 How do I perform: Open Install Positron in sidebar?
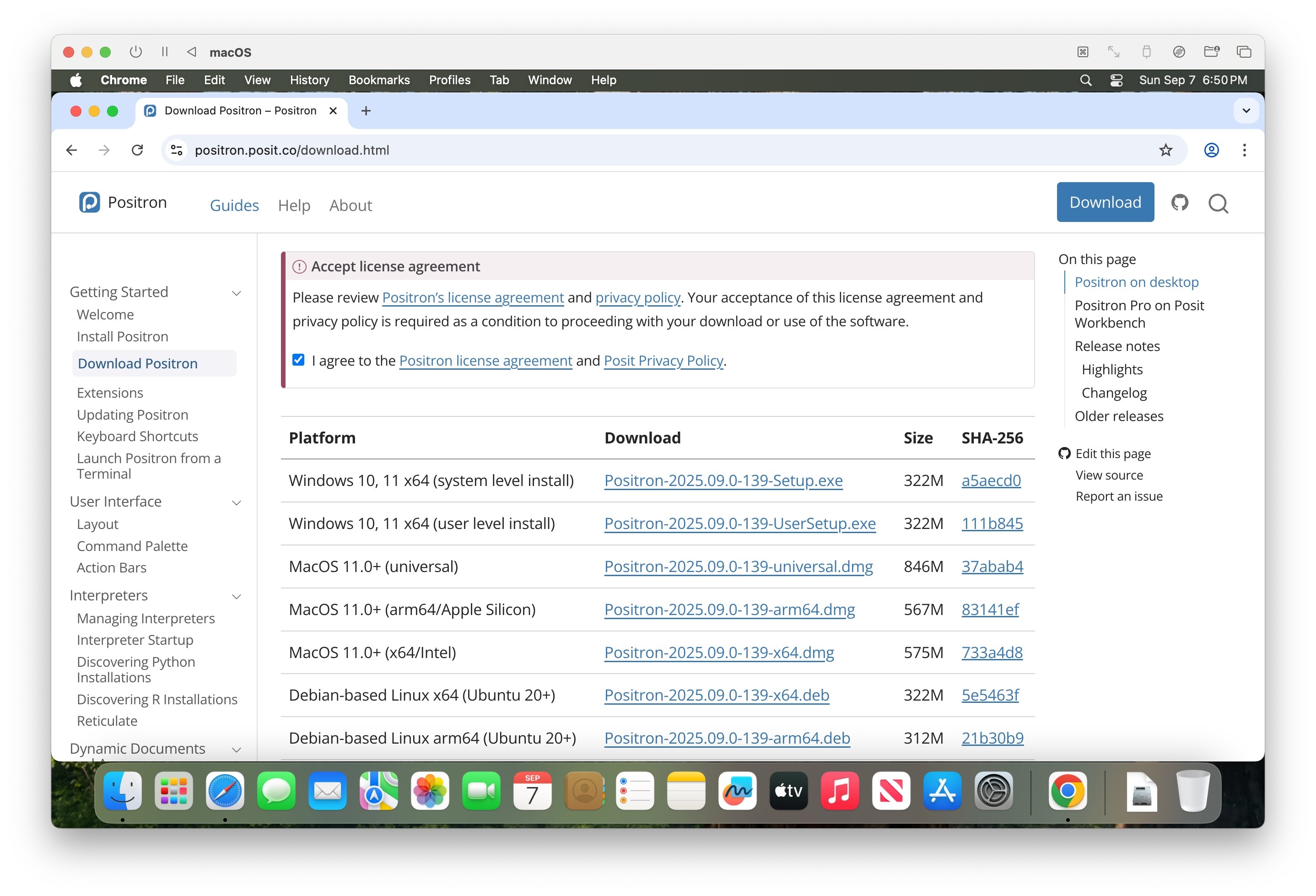click(122, 337)
